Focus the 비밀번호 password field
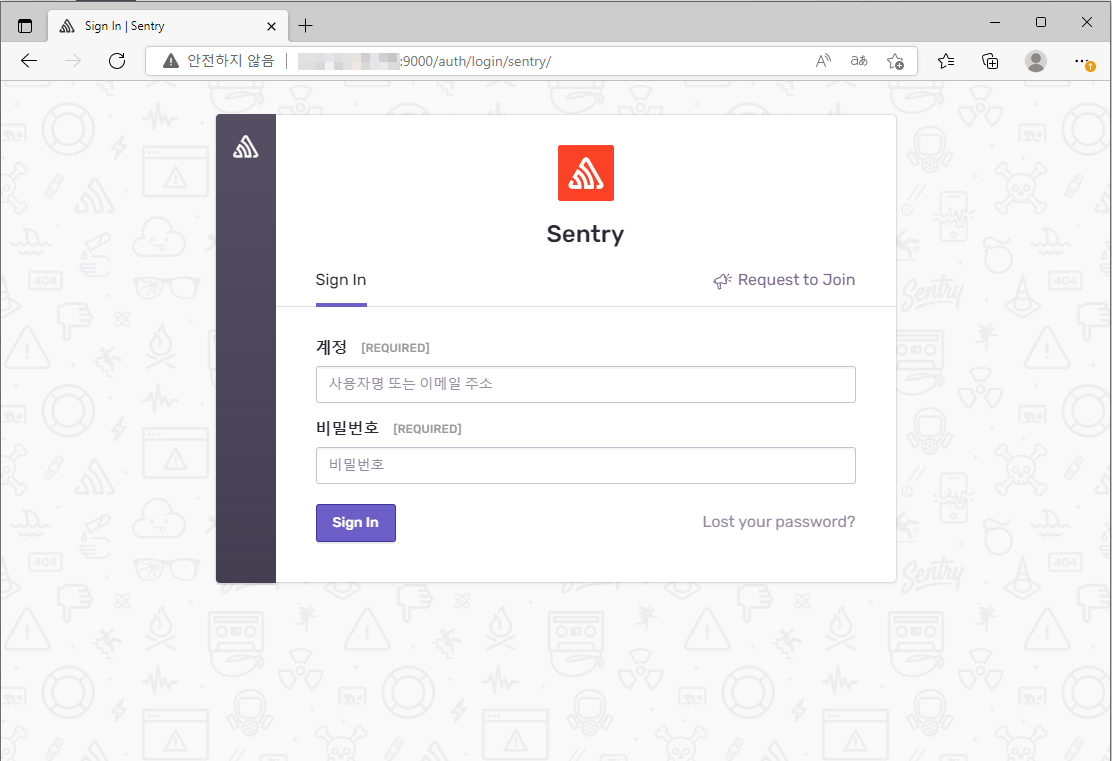This screenshot has height=761, width=1112. point(586,465)
